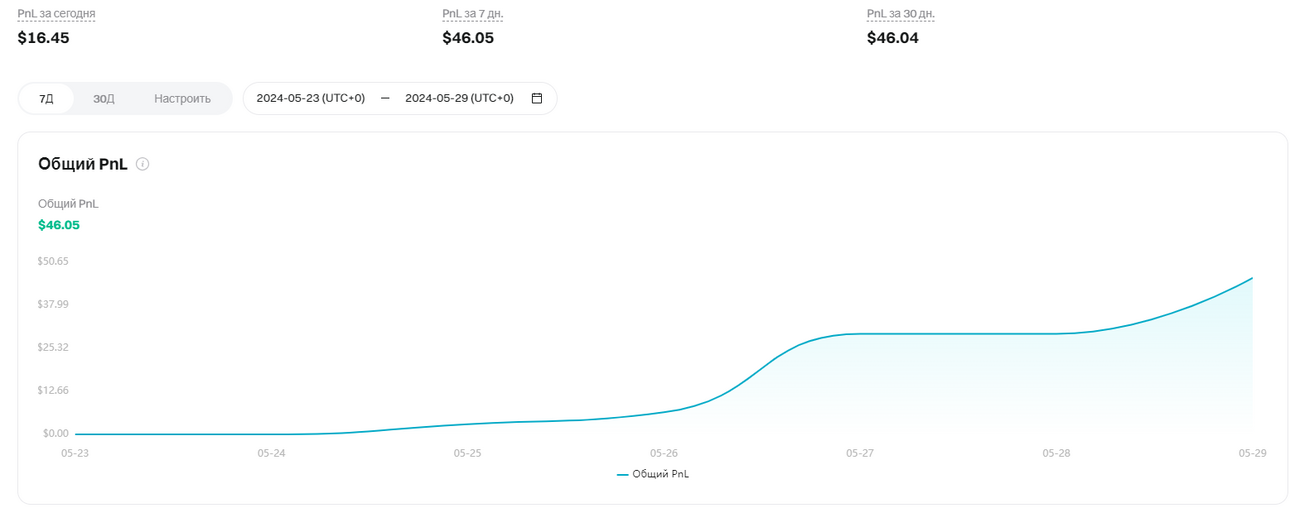Image resolution: width=1290 pixels, height=508 pixels.
Task: Show info tooltip next to Общий PnL
Action: (x=142, y=164)
